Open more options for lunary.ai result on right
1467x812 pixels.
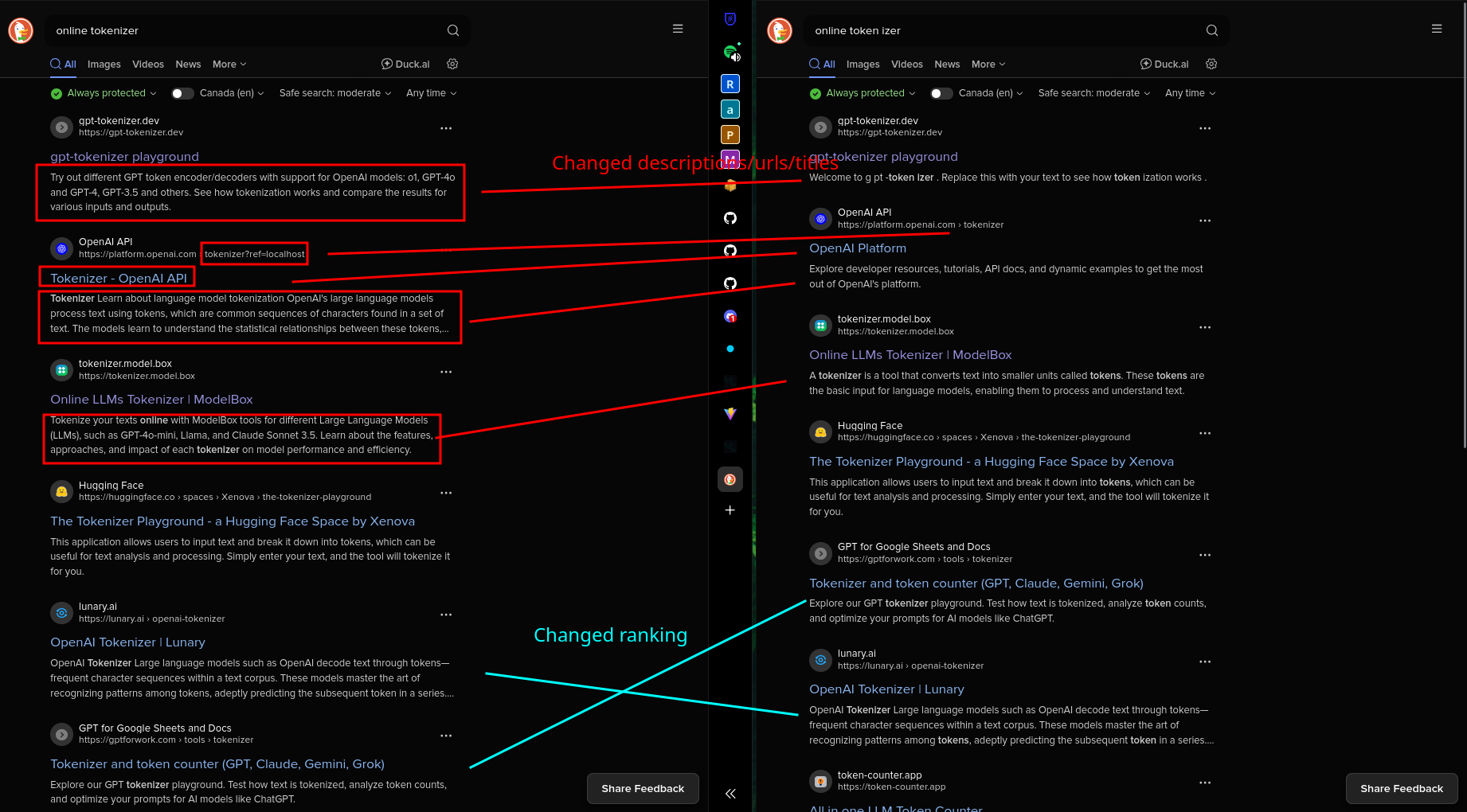click(1205, 662)
